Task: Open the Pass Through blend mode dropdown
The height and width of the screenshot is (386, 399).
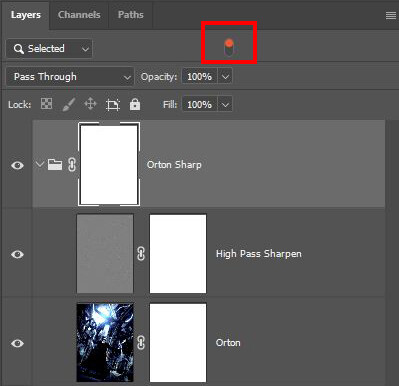Action: tap(70, 77)
